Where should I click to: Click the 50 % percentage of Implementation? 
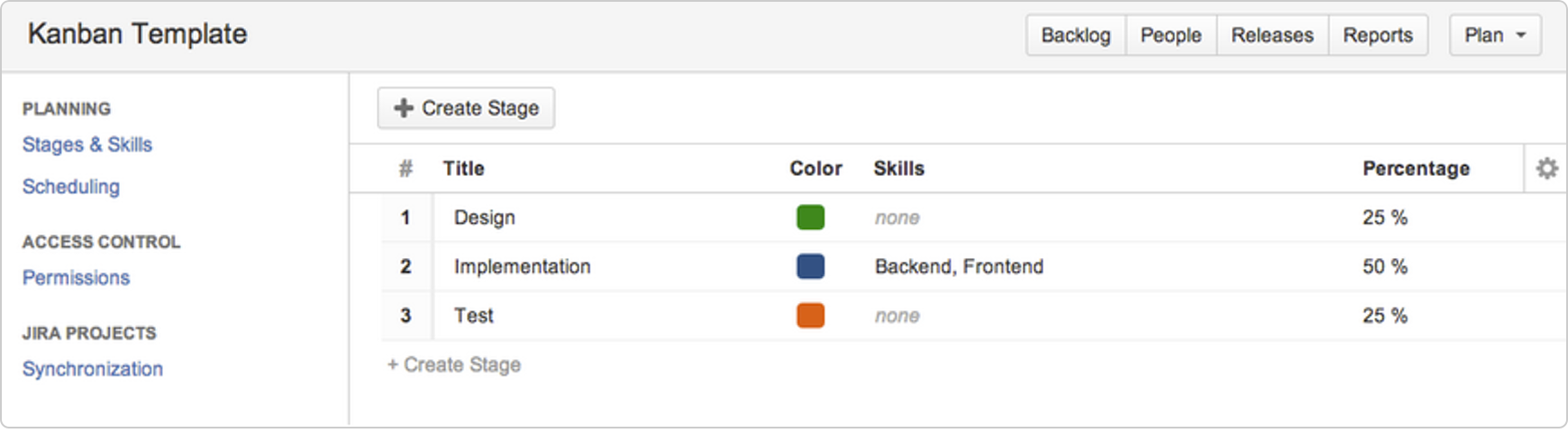click(1385, 266)
